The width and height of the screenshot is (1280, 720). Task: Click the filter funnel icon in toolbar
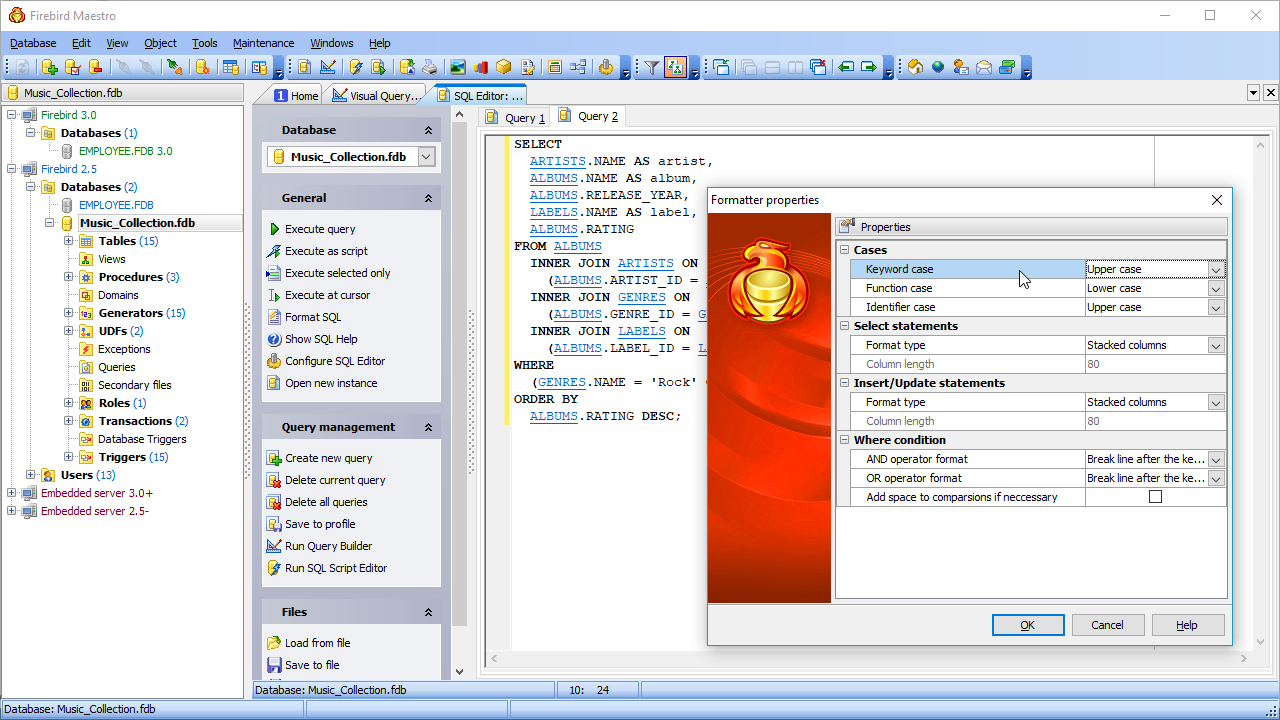[651, 67]
